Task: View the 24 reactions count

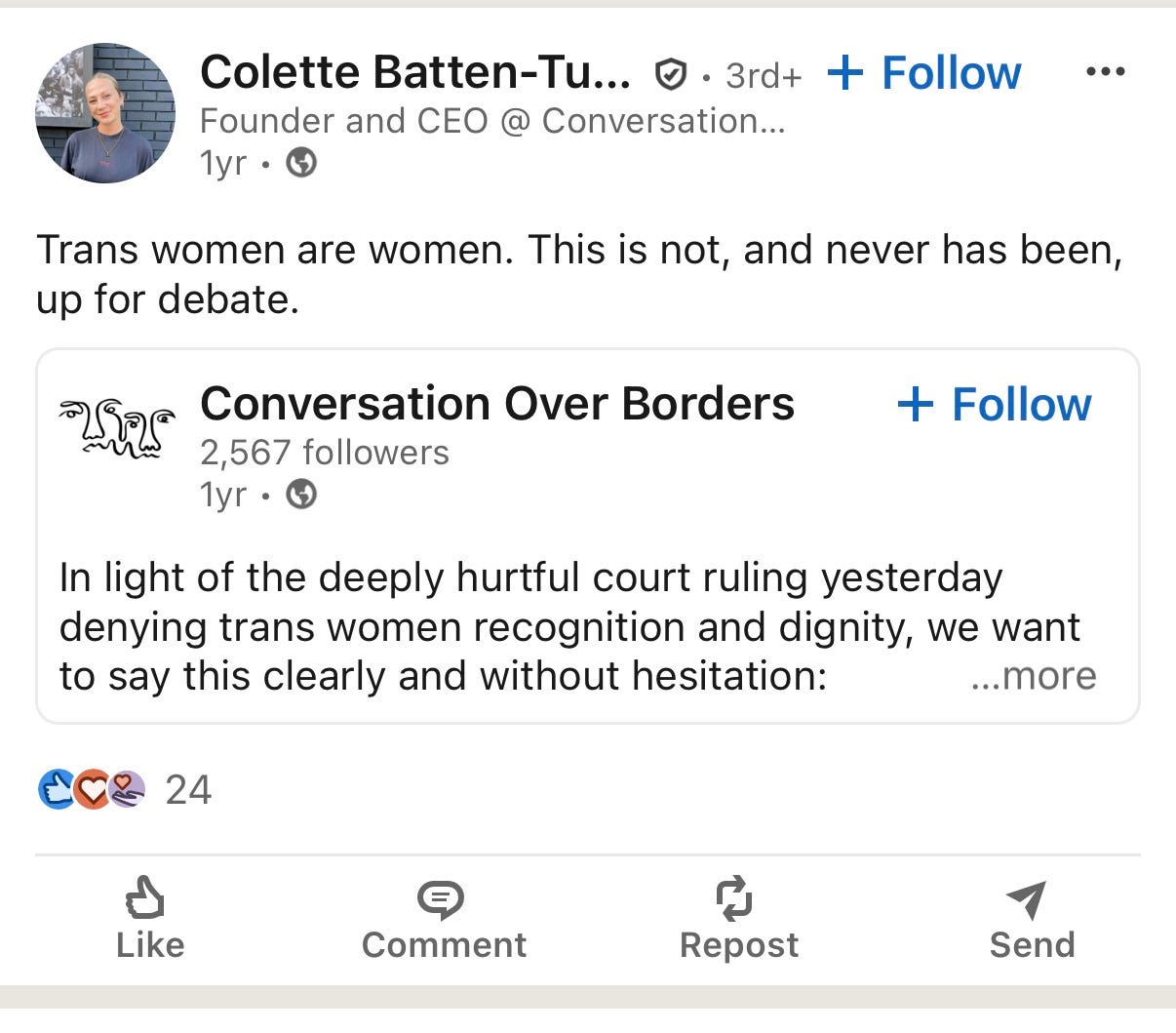Action: 188,790
